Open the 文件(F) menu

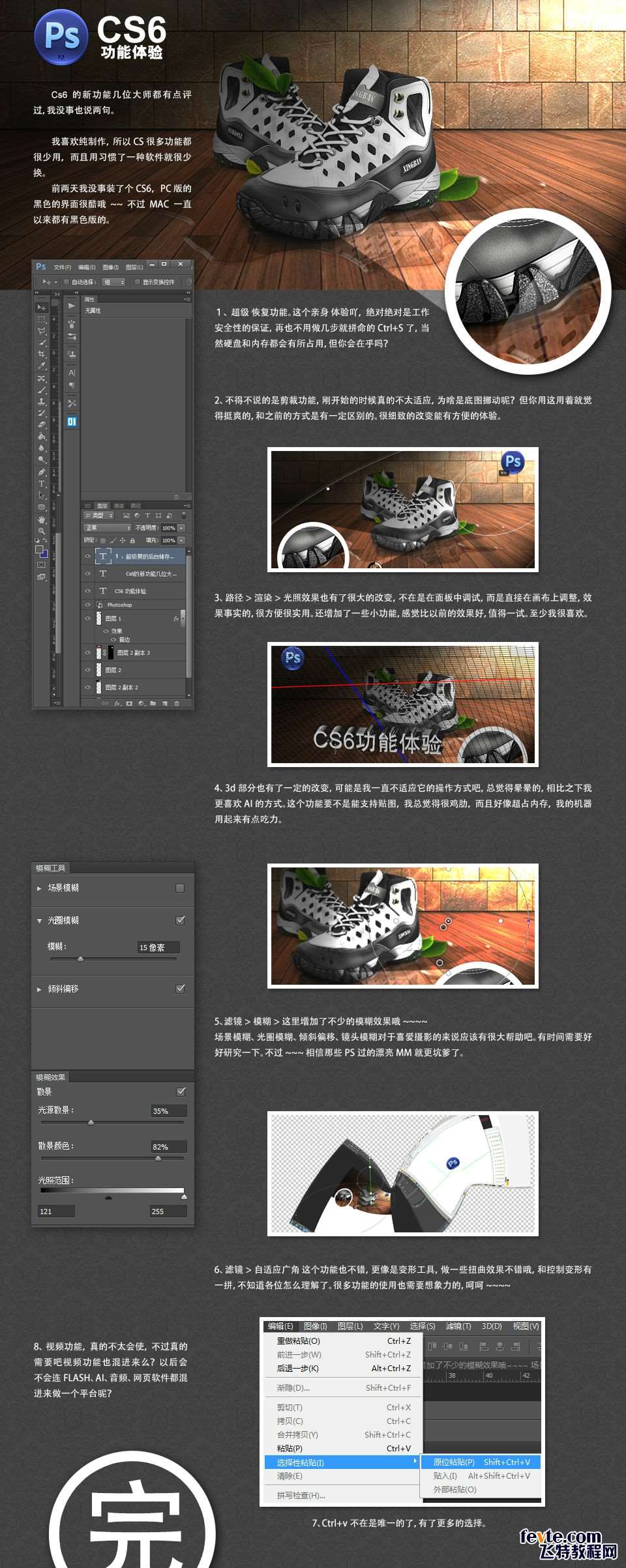pyautogui.click(x=63, y=267)
